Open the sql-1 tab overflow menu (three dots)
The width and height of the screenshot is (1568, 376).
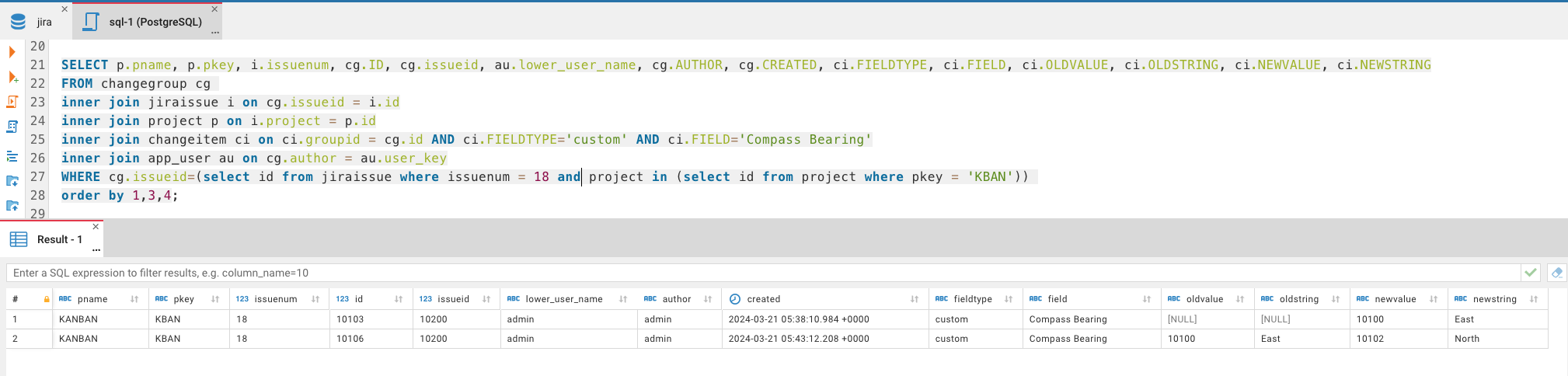tap(215, 33)
